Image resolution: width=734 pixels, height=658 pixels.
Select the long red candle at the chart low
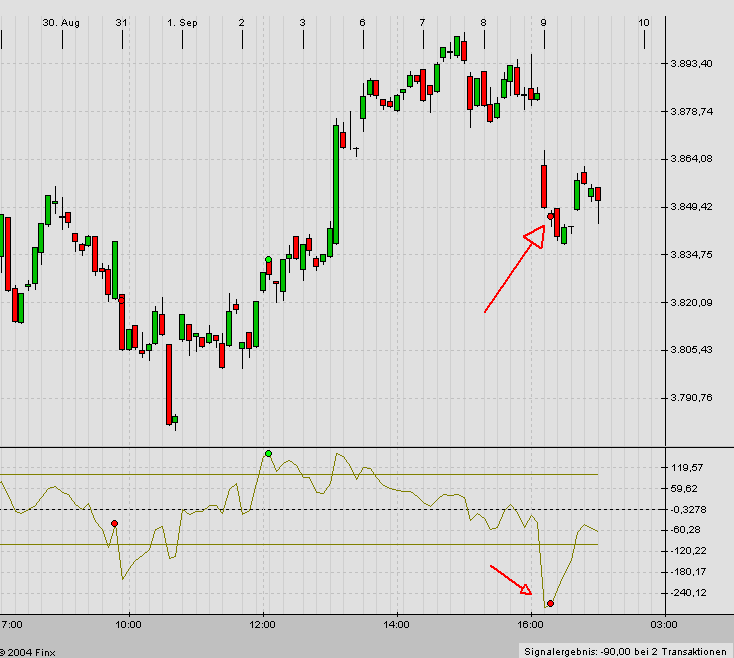pos(168,384)
